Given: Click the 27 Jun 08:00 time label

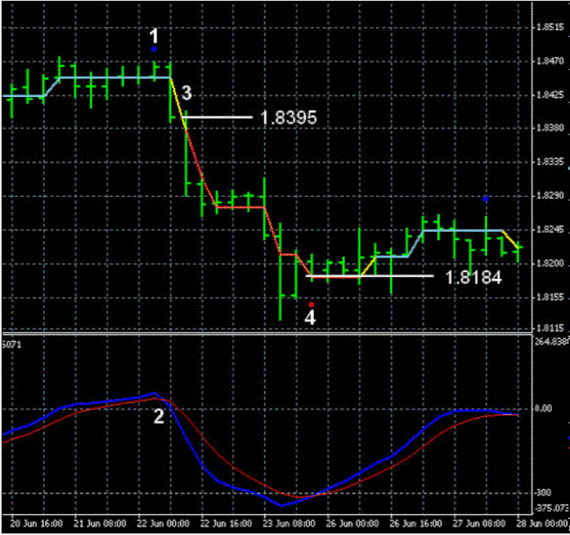Looking at the screenshot, I should (479, 524).
